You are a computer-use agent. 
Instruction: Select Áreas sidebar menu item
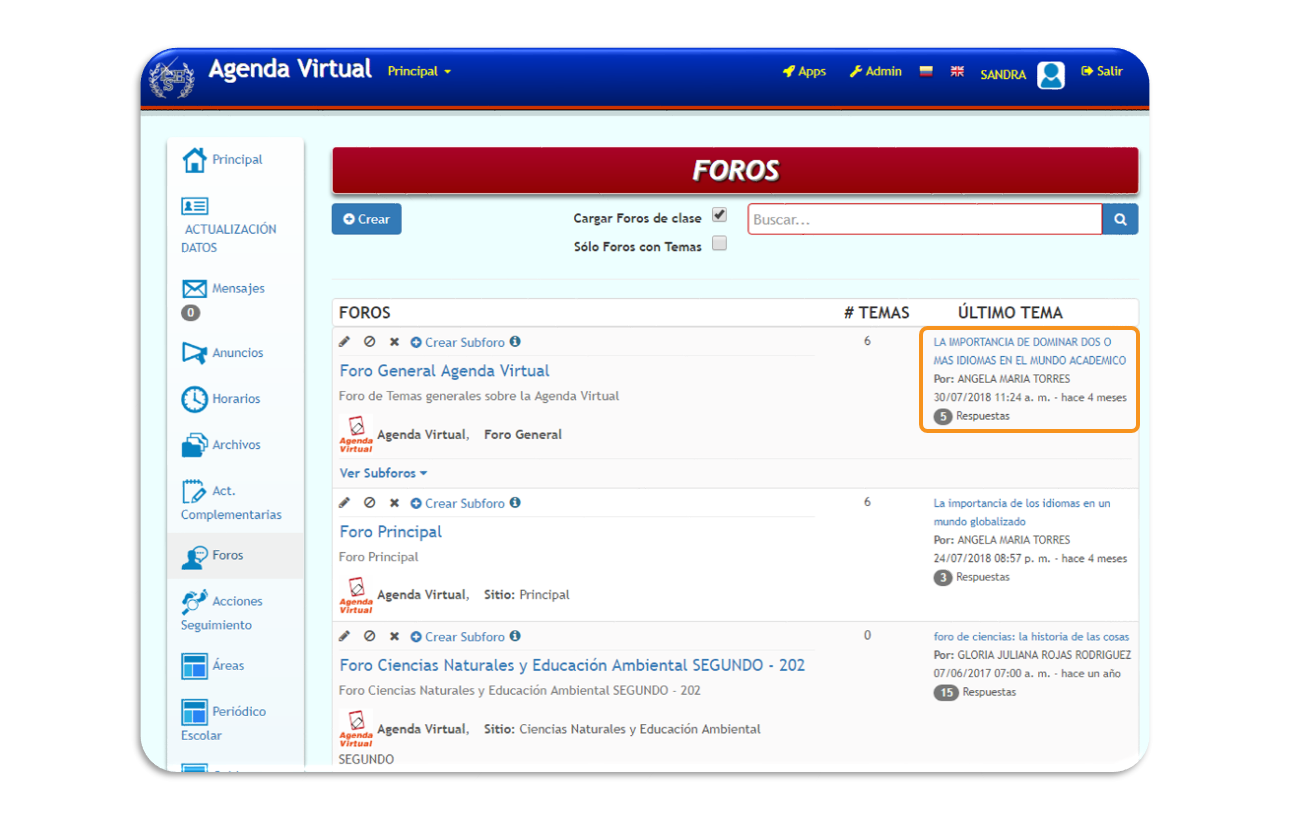228,666
